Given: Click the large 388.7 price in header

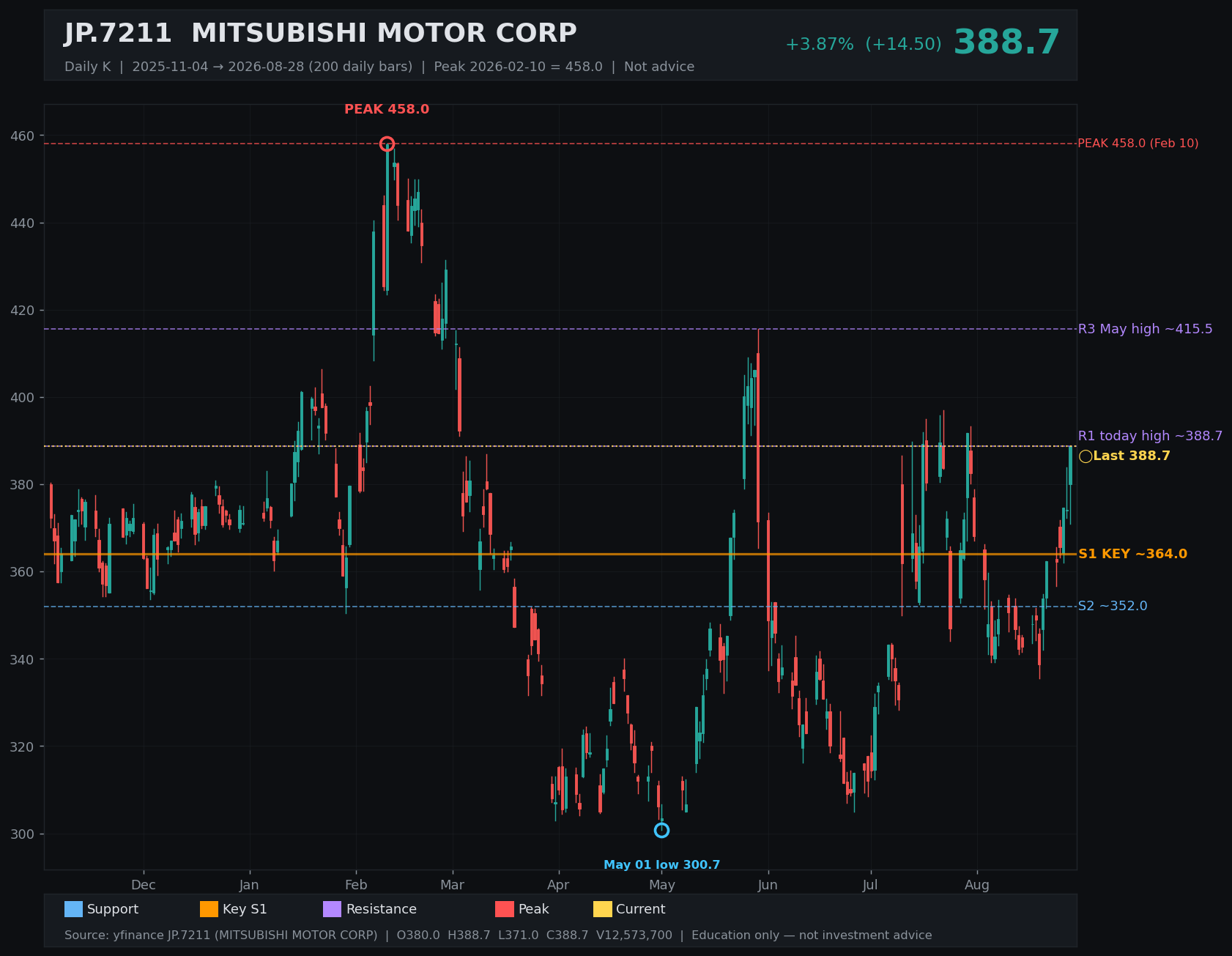Looking at the screenshot, I should [1006, 42].
